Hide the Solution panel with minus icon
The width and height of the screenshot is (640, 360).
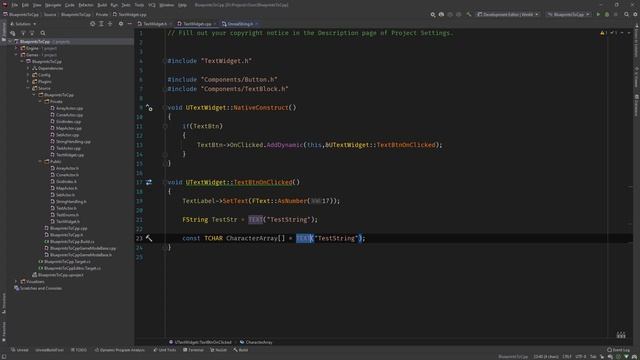pos(129,24)
